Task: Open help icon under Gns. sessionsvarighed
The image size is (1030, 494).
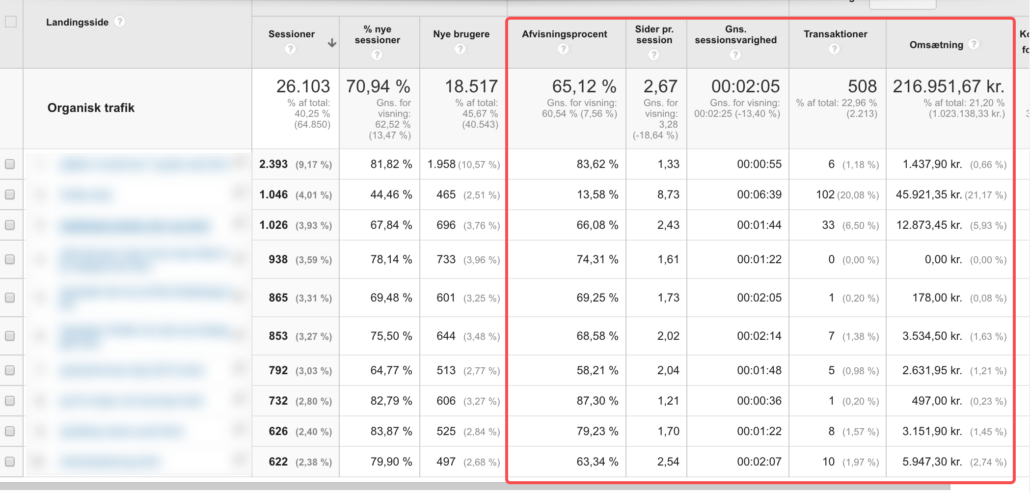Action: [735, 55]
